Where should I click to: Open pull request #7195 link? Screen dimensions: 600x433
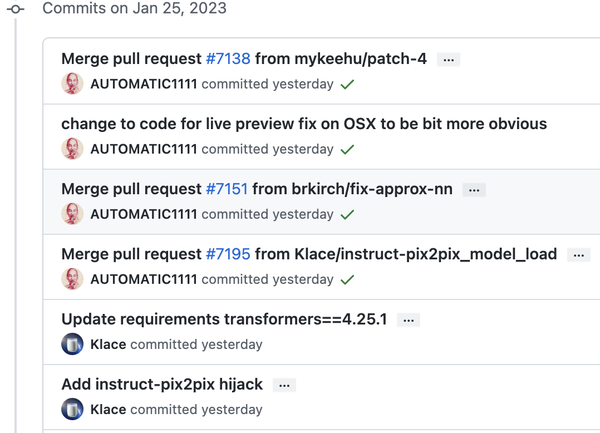point(228,254)
